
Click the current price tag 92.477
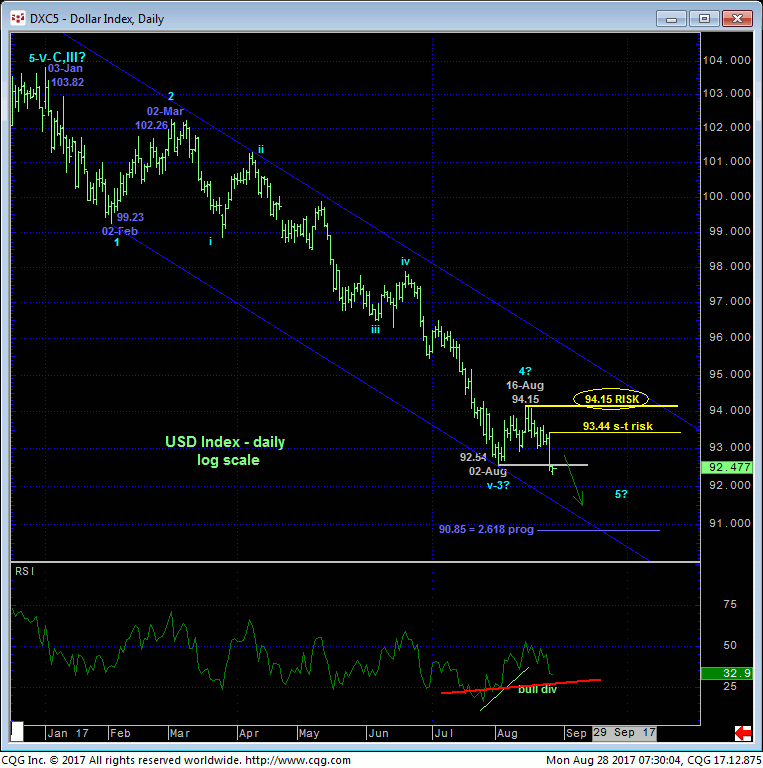tap(728, 467)
